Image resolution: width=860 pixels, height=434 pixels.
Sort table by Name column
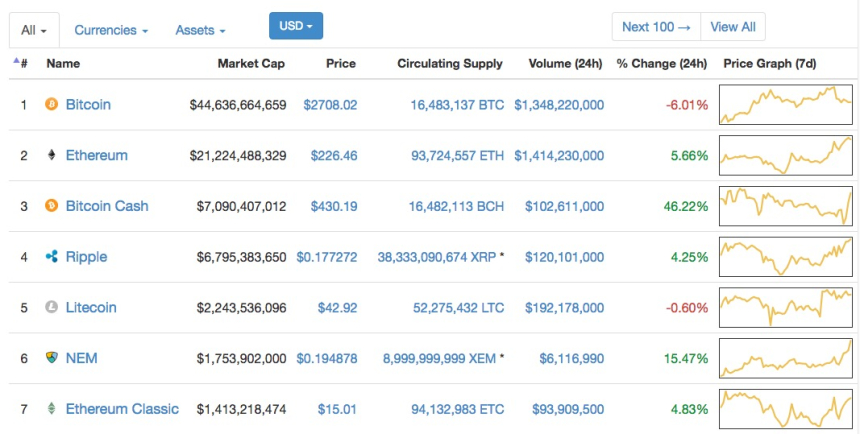click(x=63, y=64)
